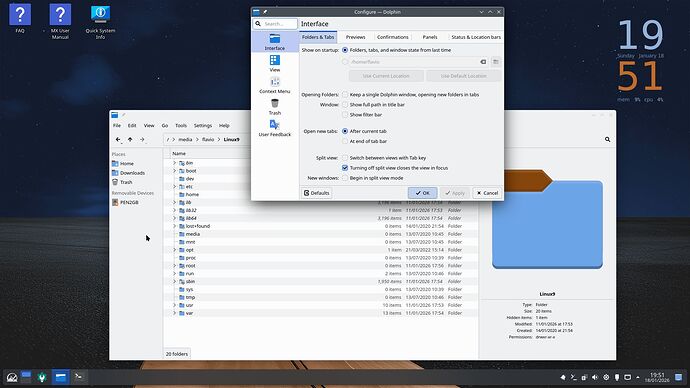Click the blue folder preview thumbnail
This screenshot has height=388, width=690.
tap(547, 219)
